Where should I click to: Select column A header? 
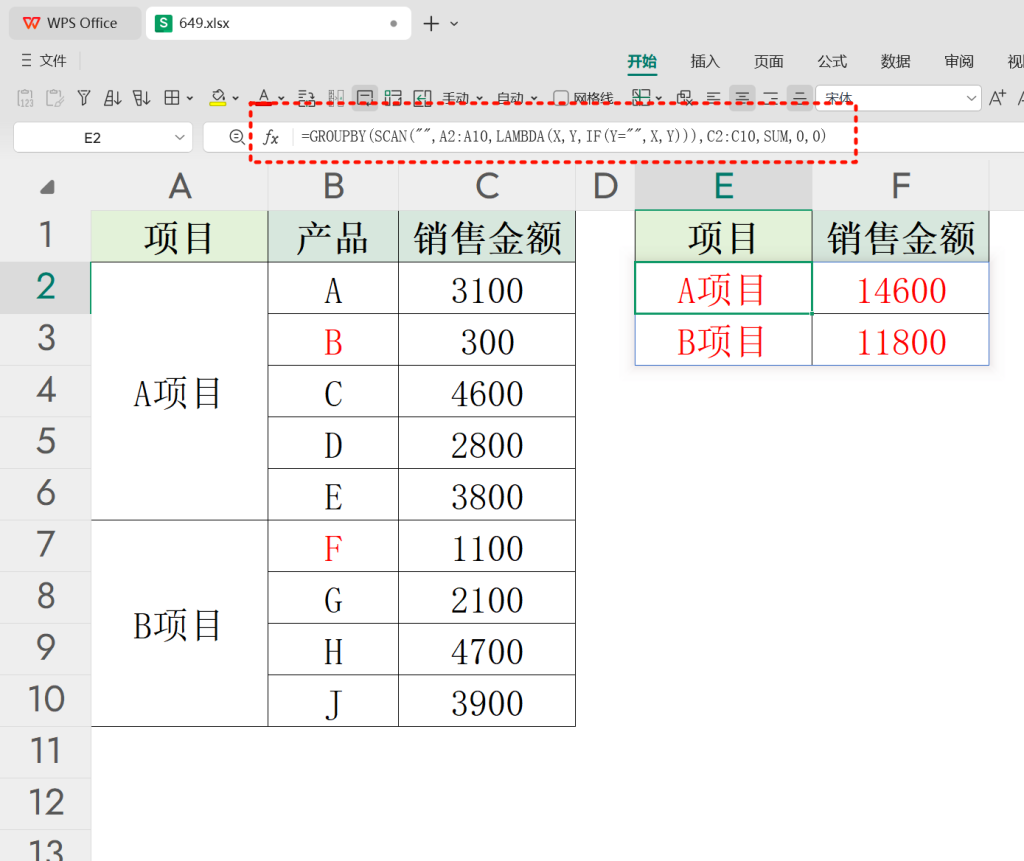[x=180, y=186]
